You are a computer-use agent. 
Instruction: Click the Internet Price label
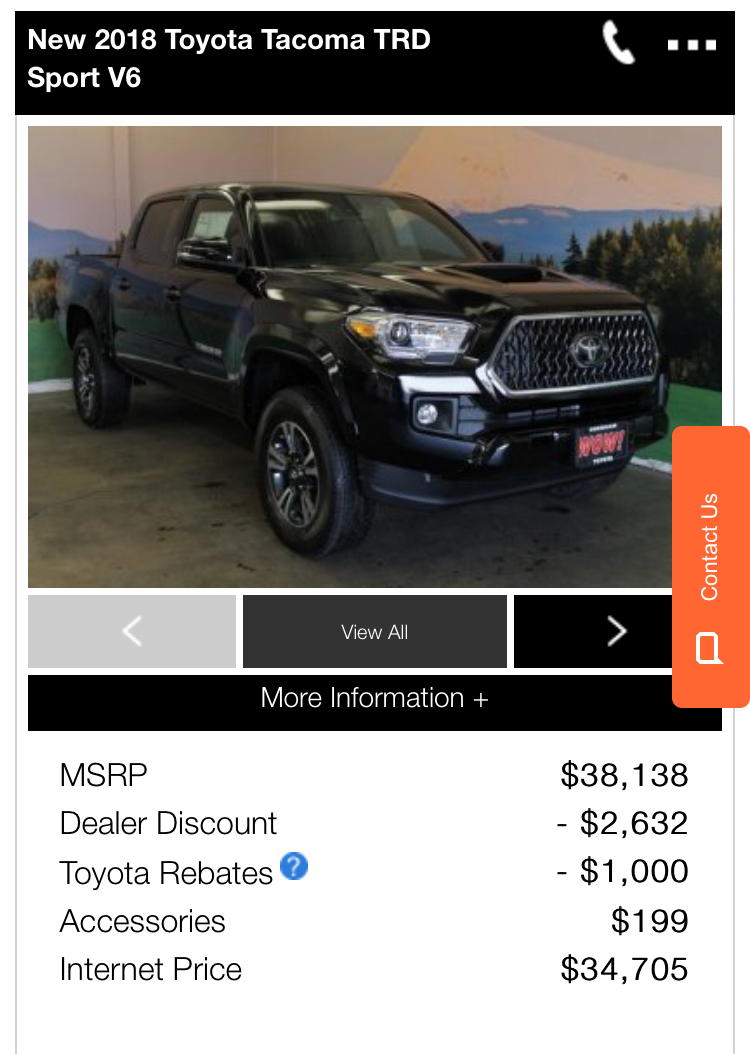click(151, 969)
